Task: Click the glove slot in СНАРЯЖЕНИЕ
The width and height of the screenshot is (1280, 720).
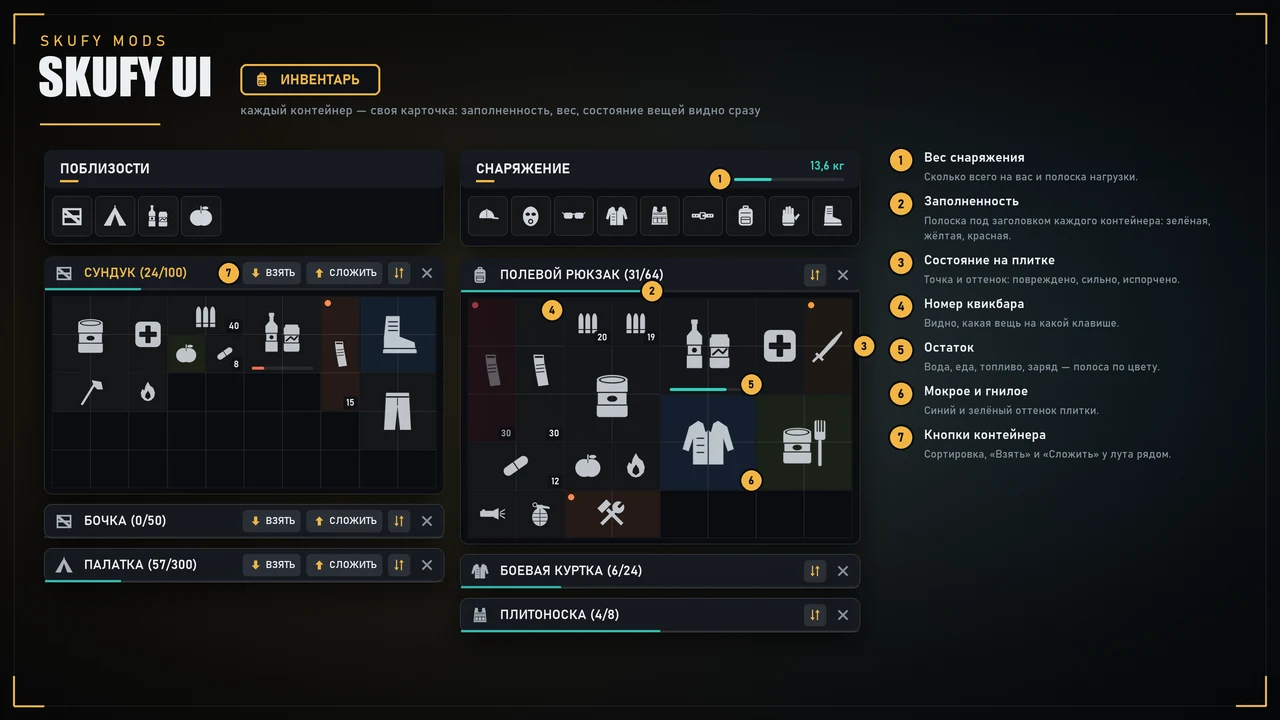Action: pos(789,216)
